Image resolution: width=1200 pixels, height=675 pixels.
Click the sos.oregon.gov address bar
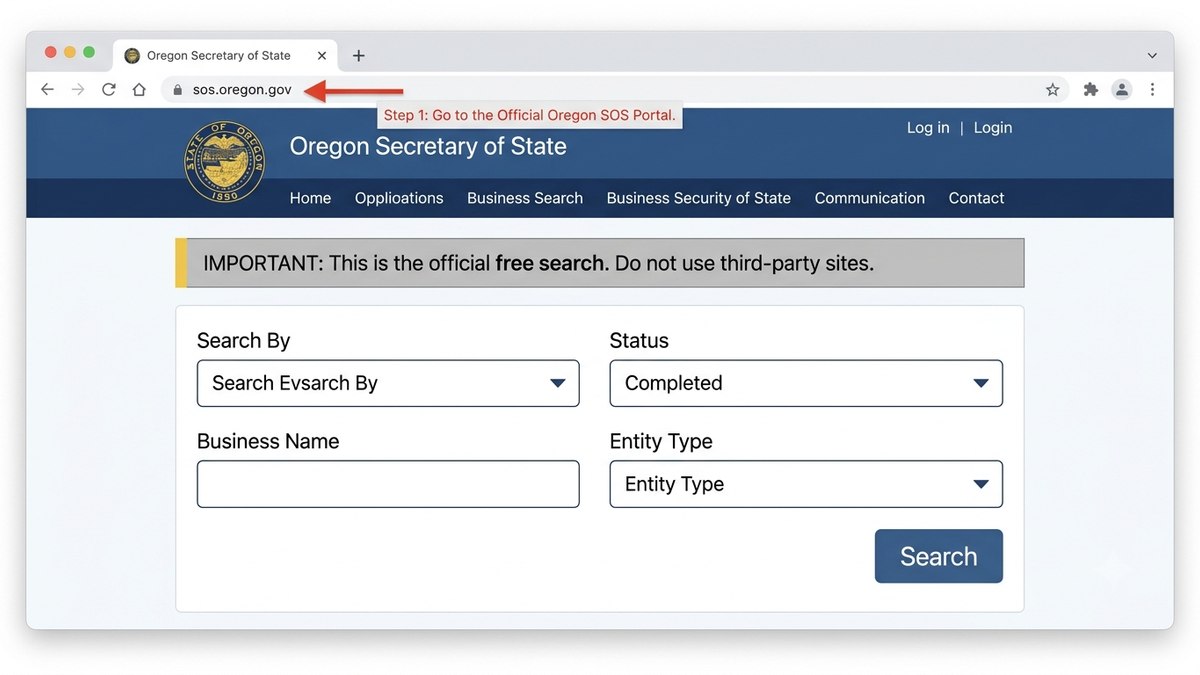[x=614, y=89]
